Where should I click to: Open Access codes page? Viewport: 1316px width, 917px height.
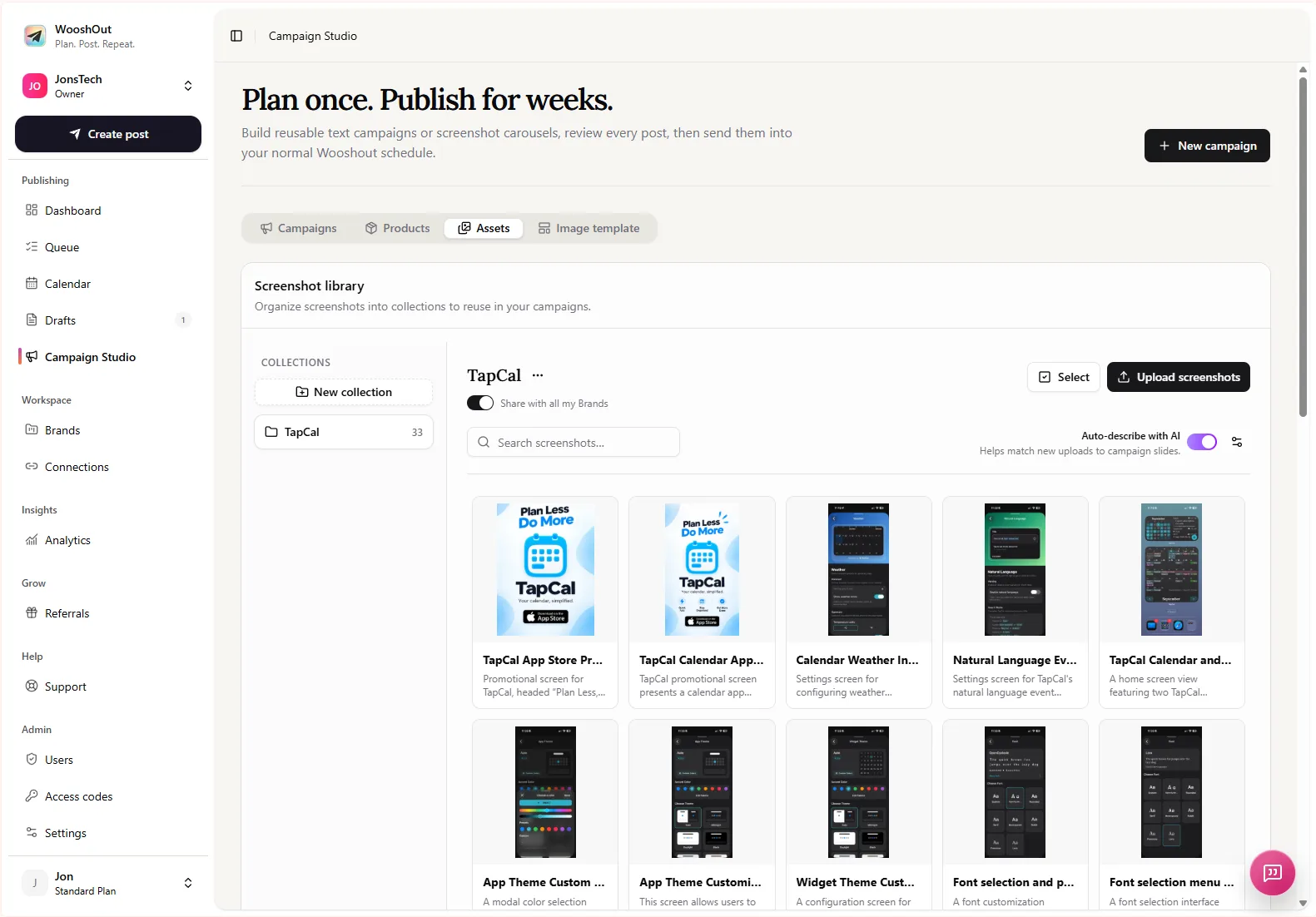point(108,796)
